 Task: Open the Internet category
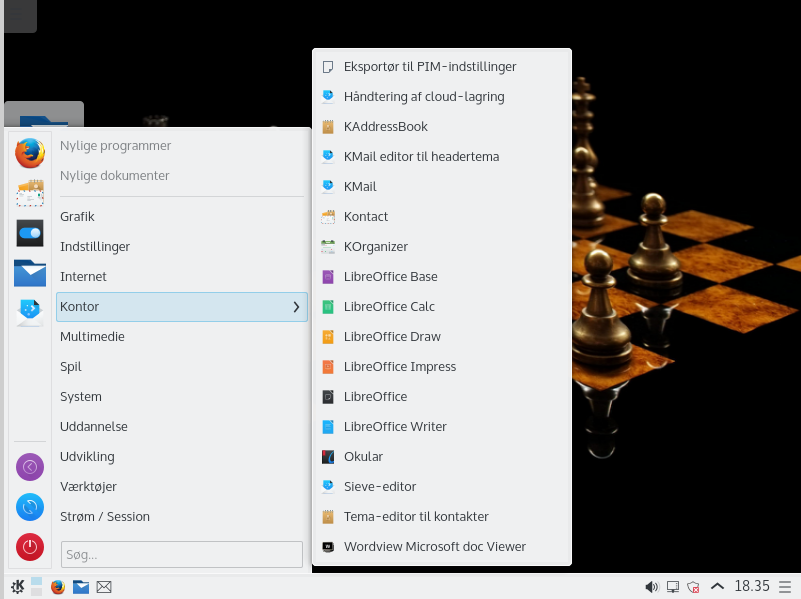point(182,277)
